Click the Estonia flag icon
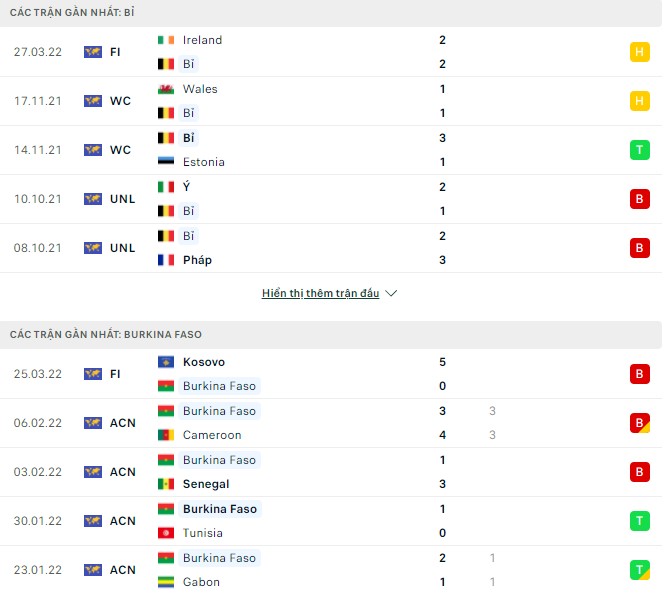 (166, 162)
